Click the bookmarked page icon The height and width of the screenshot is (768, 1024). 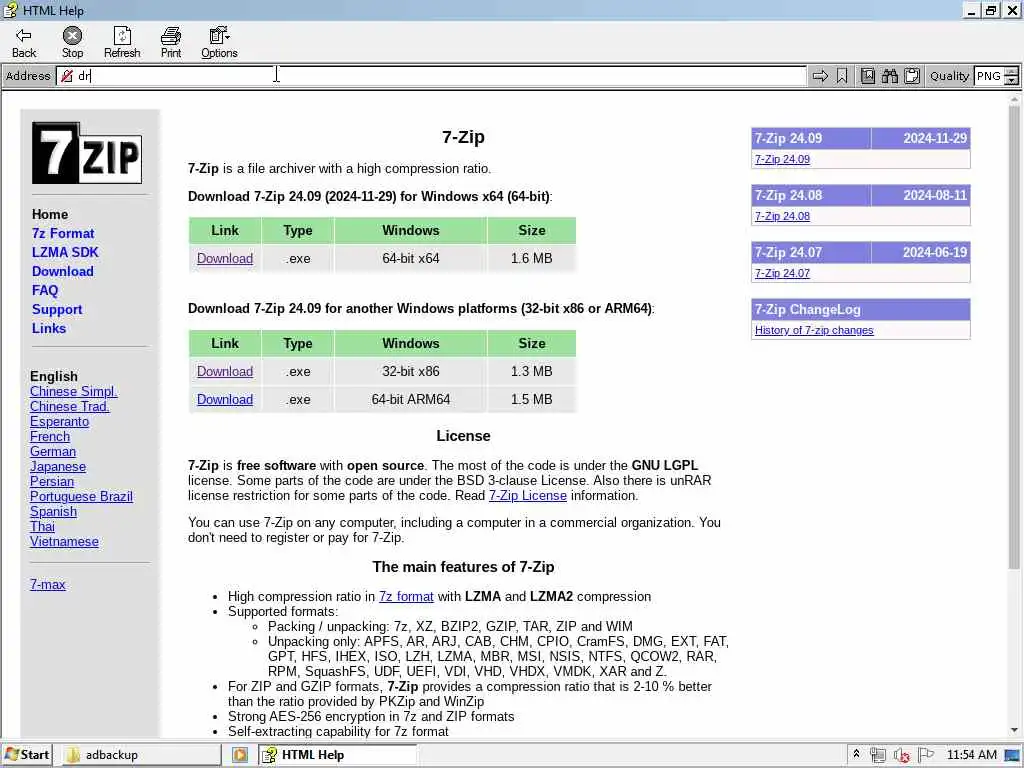867,76
